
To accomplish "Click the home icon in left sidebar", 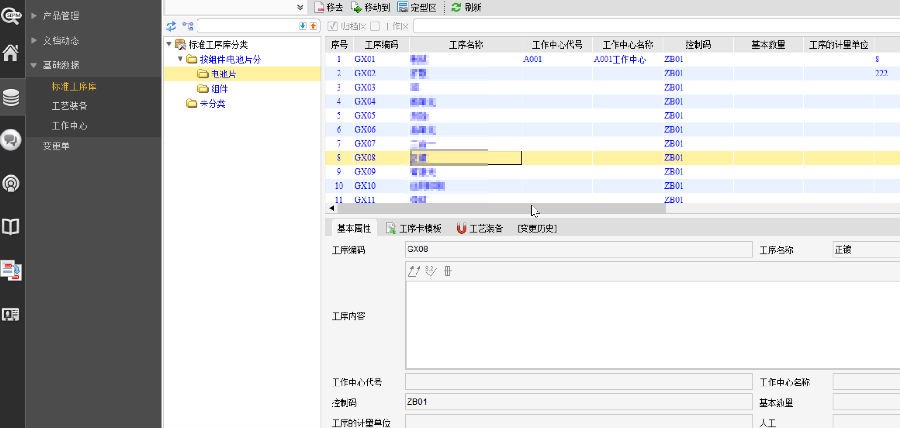I will (x=12, y=53).
